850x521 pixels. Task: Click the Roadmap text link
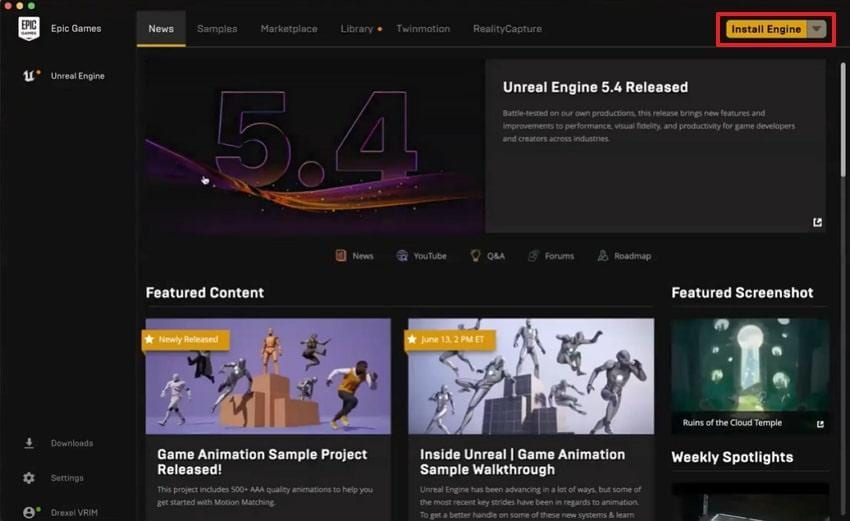(633, 256)
